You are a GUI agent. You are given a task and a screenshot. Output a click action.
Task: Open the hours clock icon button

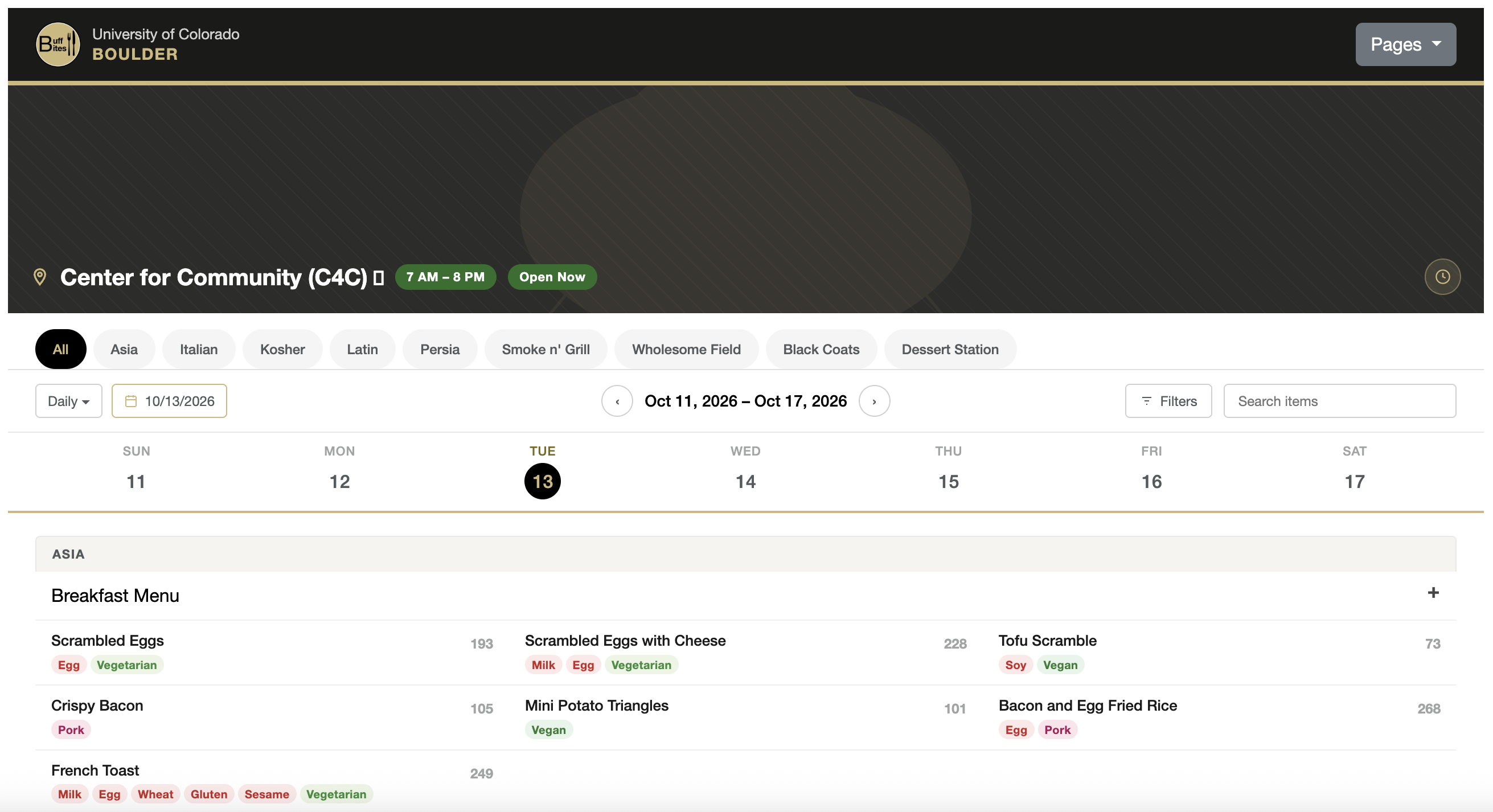(x=1442, y=277)
